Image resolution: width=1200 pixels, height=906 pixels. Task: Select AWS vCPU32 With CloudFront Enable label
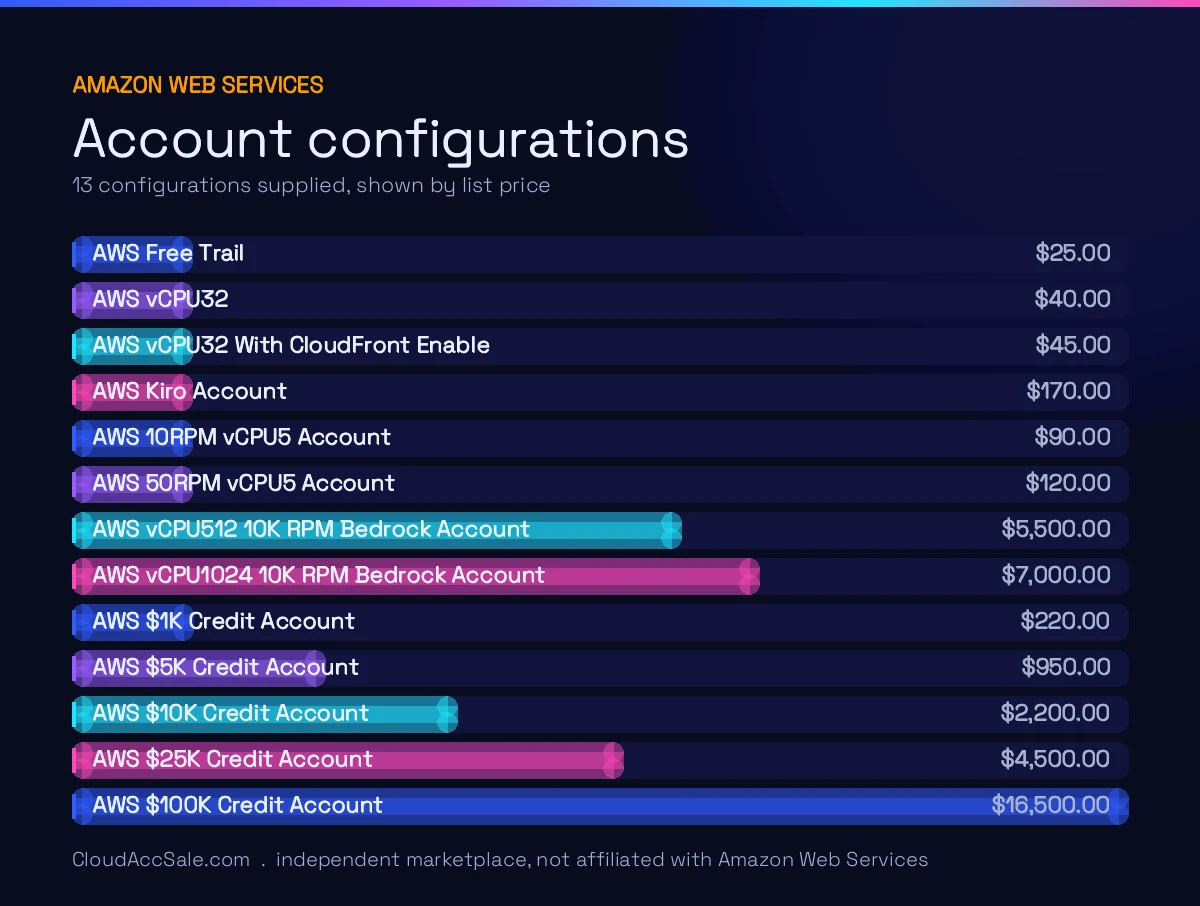click(291, 345)
